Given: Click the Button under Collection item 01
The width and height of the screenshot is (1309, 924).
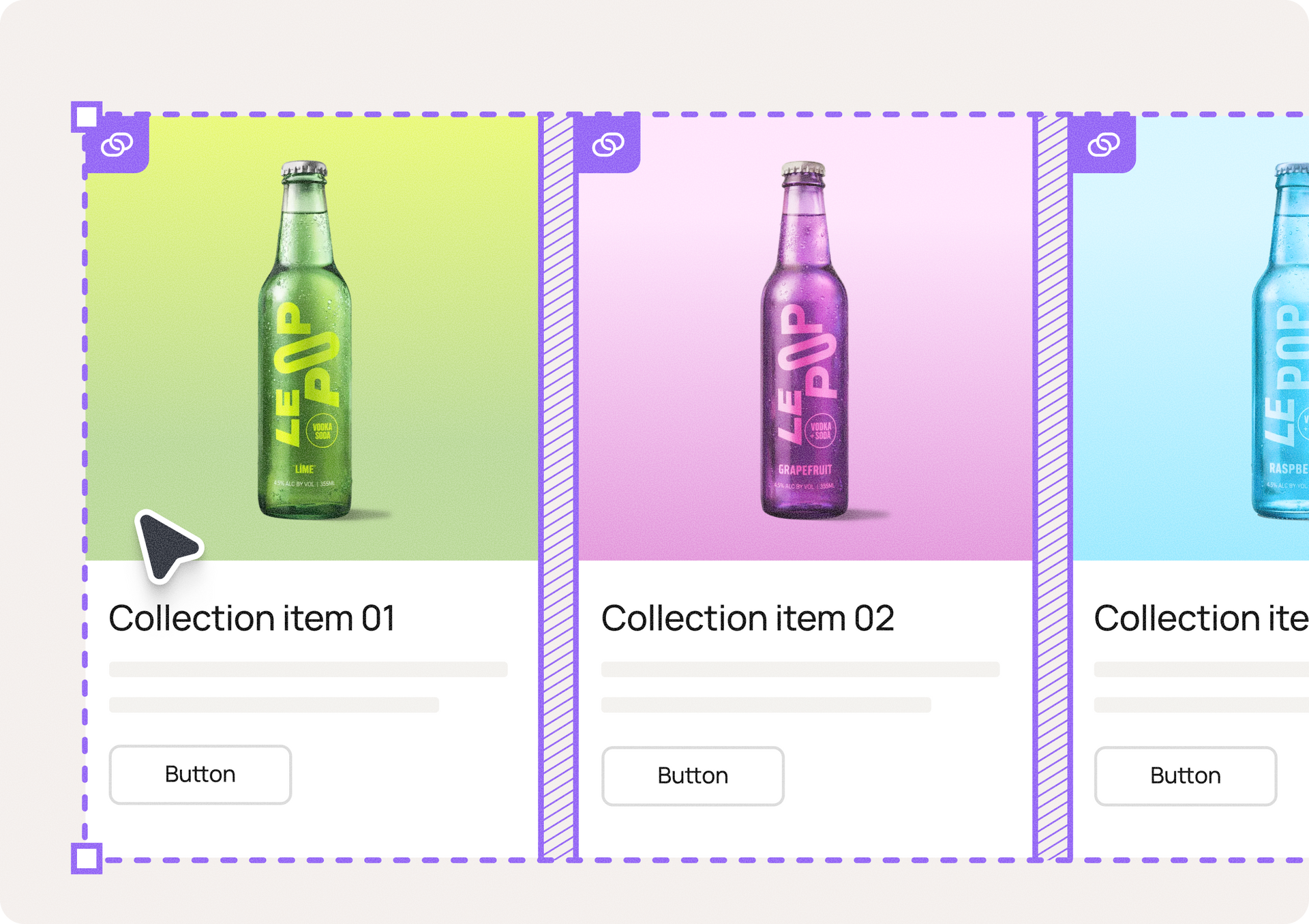Looking at the screenshot, I should (x=200, y=774).
